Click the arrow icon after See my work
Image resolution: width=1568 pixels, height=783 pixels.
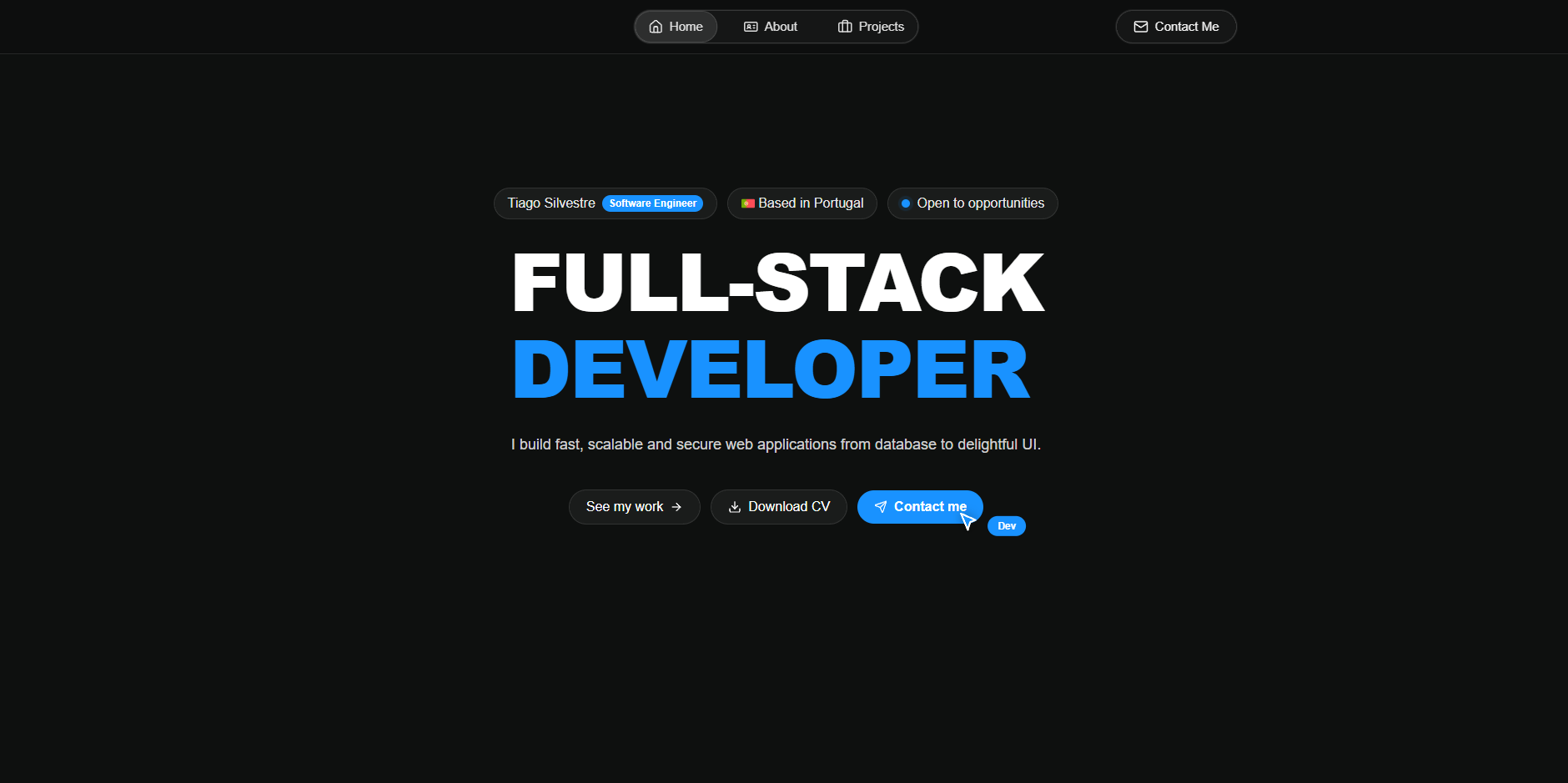tap(676, 506)
